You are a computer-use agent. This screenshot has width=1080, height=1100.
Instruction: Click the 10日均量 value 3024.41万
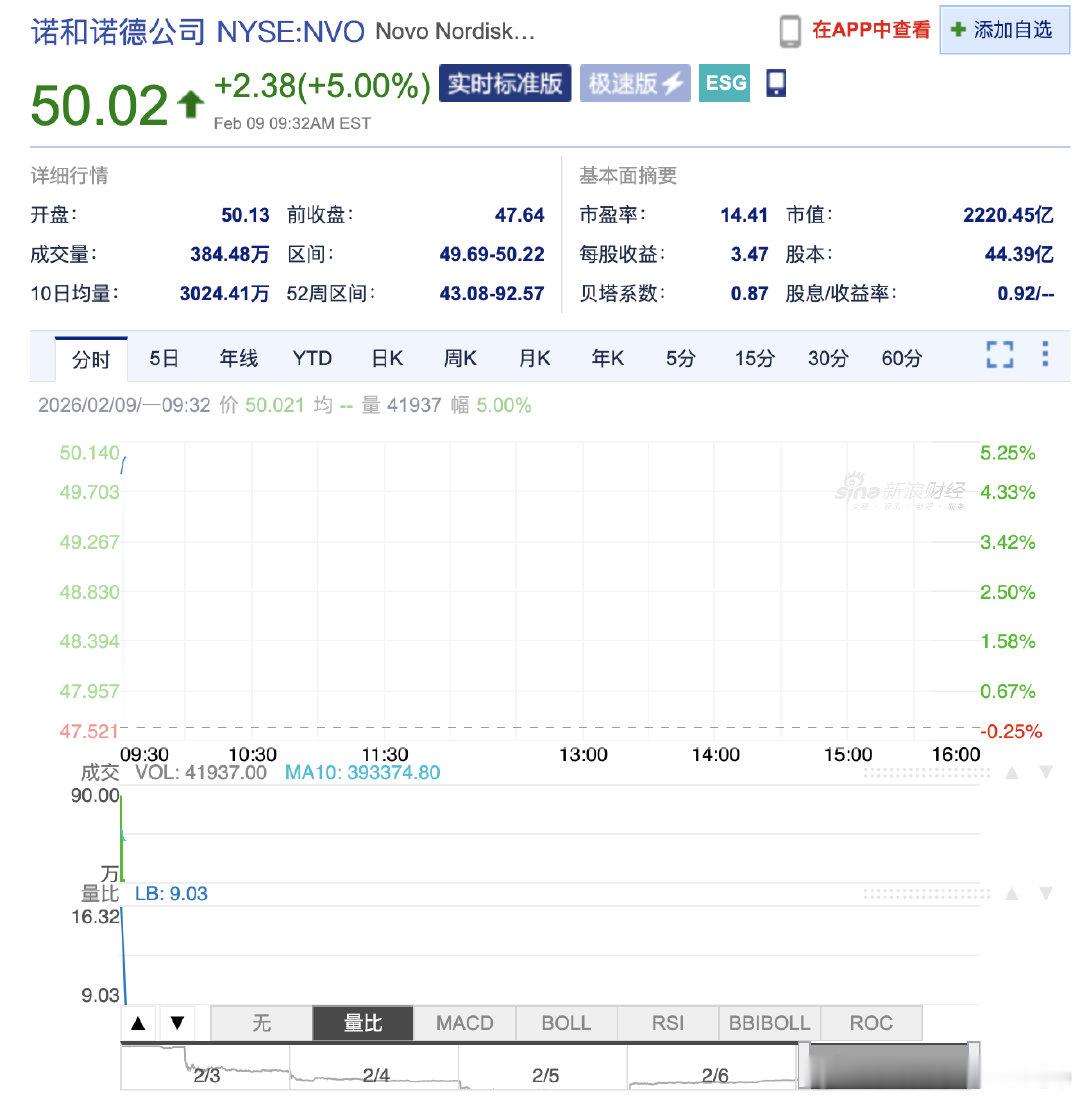[x=225, y=293]
